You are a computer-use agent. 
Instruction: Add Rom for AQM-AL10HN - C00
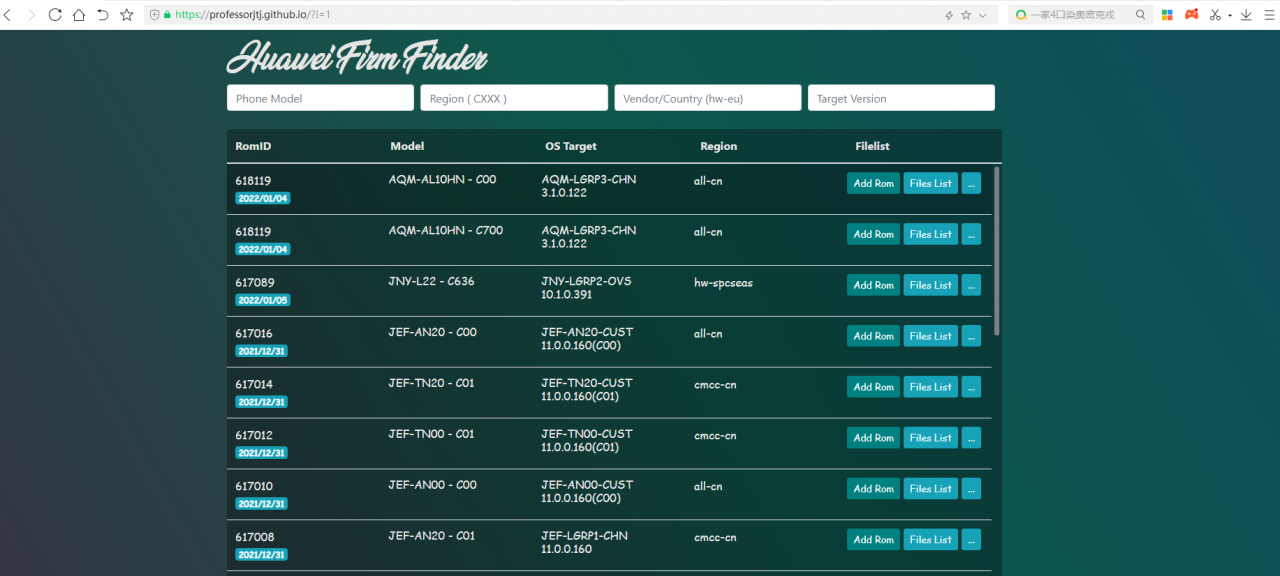pyautogui.click(x=873, y=183)
